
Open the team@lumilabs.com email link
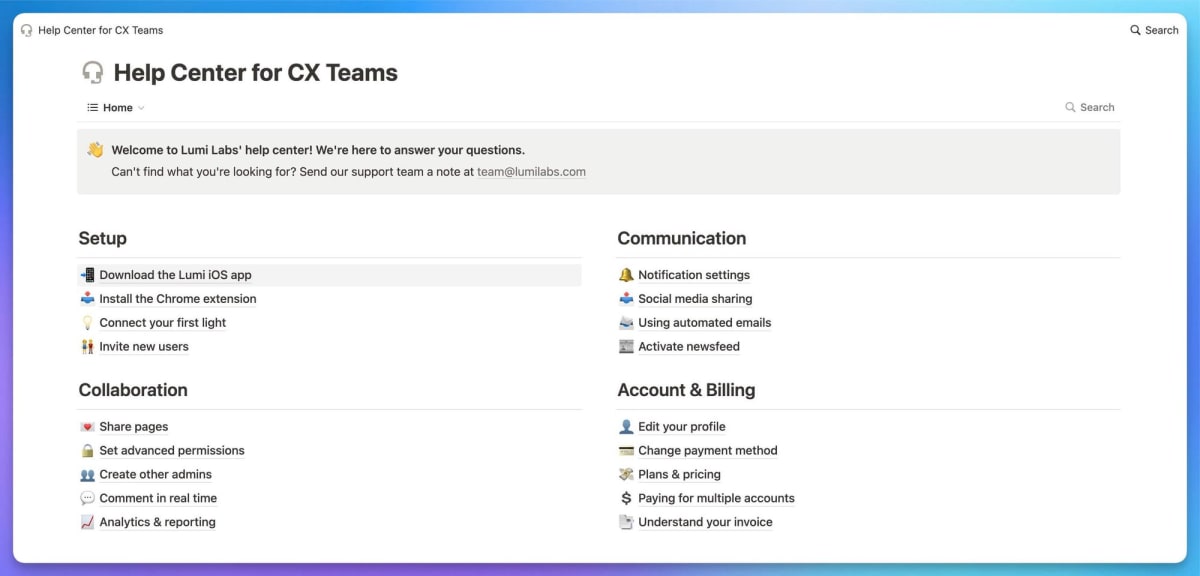531,172
